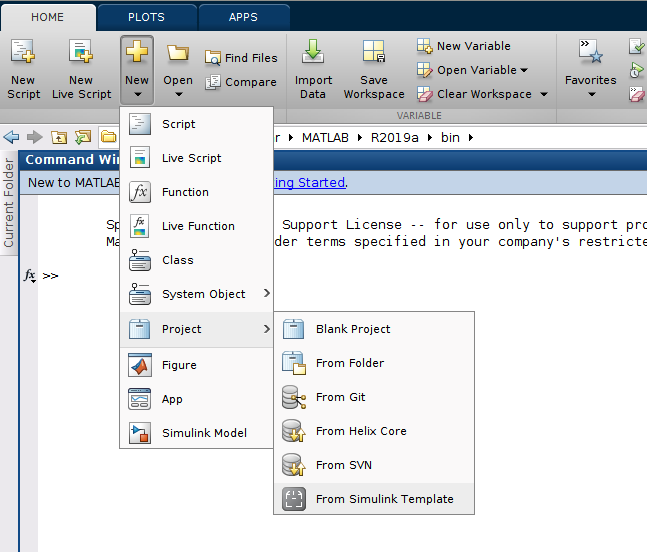
Task: Expand the System Object submenu
Action: tap(266, 294)
